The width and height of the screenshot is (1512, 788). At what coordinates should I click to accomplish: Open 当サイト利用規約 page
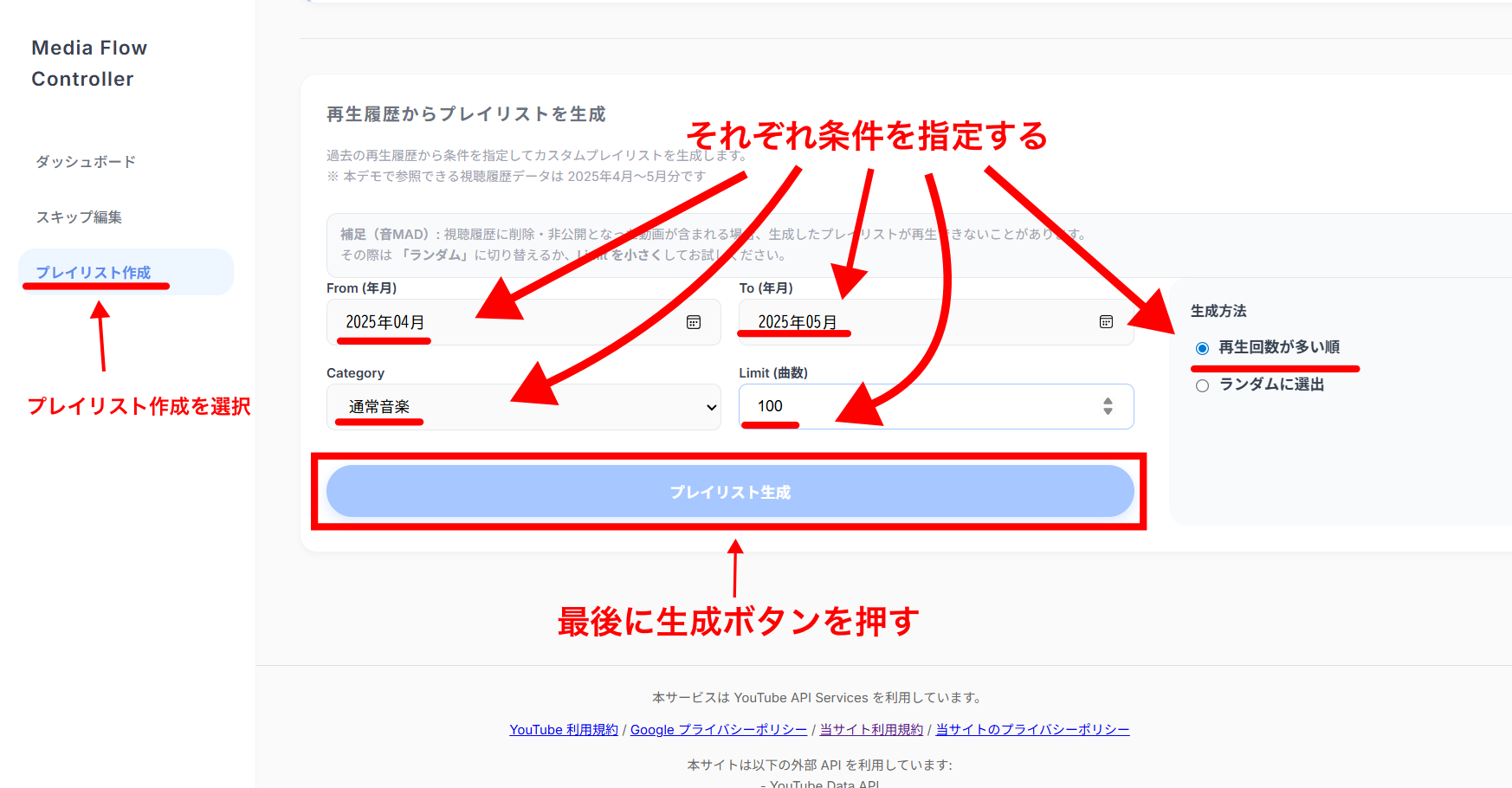870,729
